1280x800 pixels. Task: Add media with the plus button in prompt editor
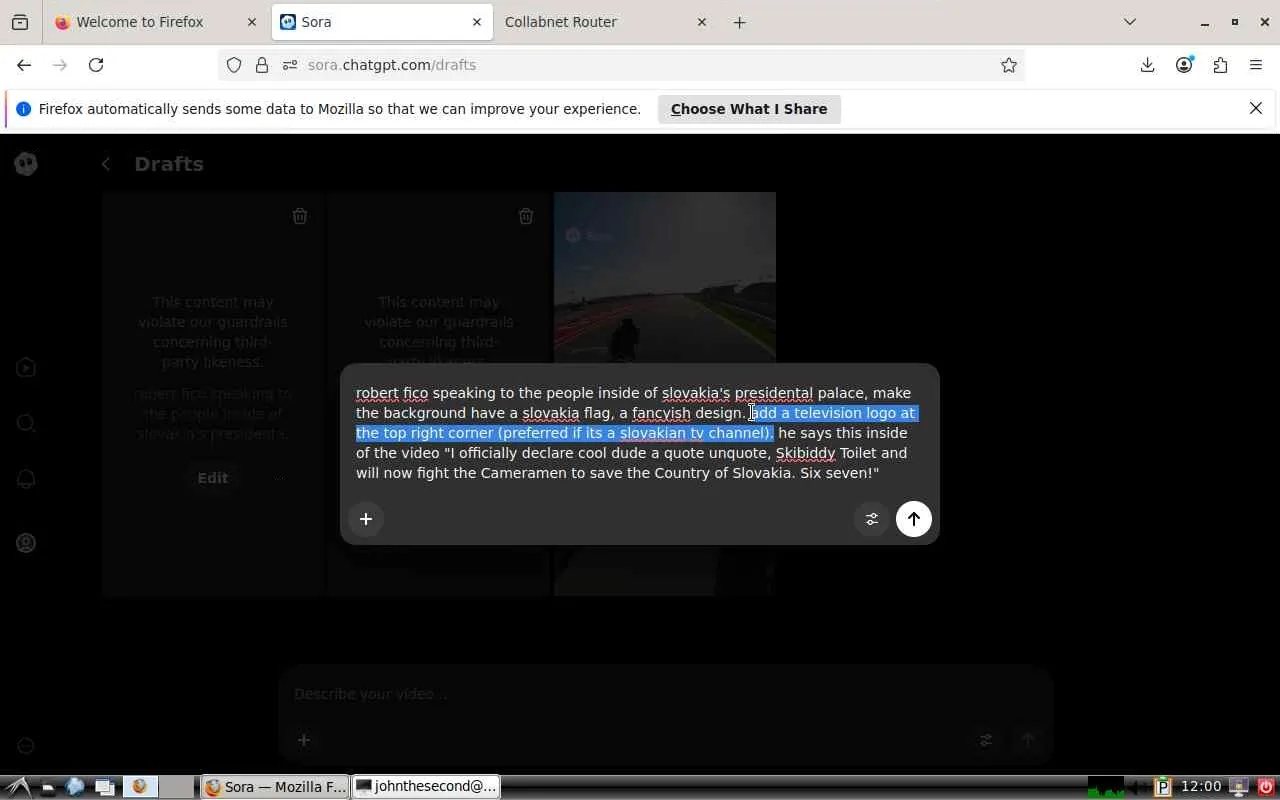pyautogui.click(x=366, y=519)
